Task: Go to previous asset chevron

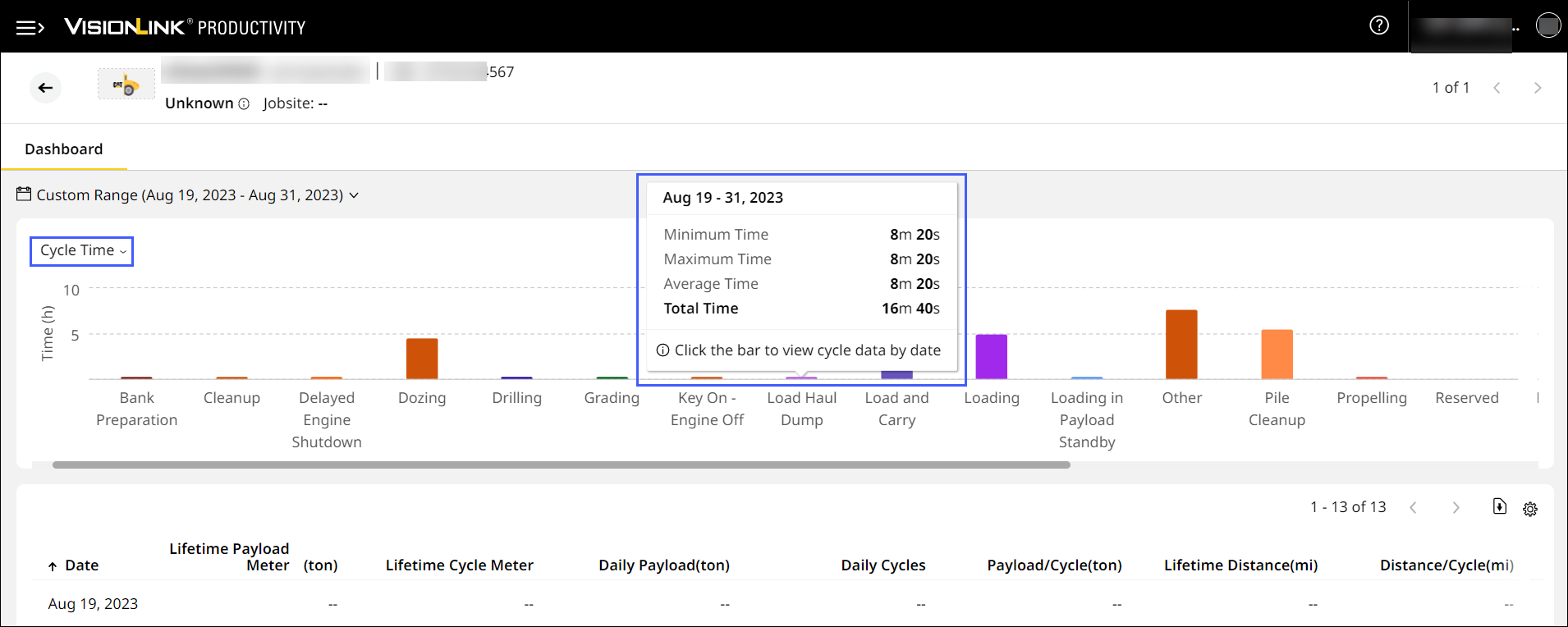Action: (x=1497, y=88)
